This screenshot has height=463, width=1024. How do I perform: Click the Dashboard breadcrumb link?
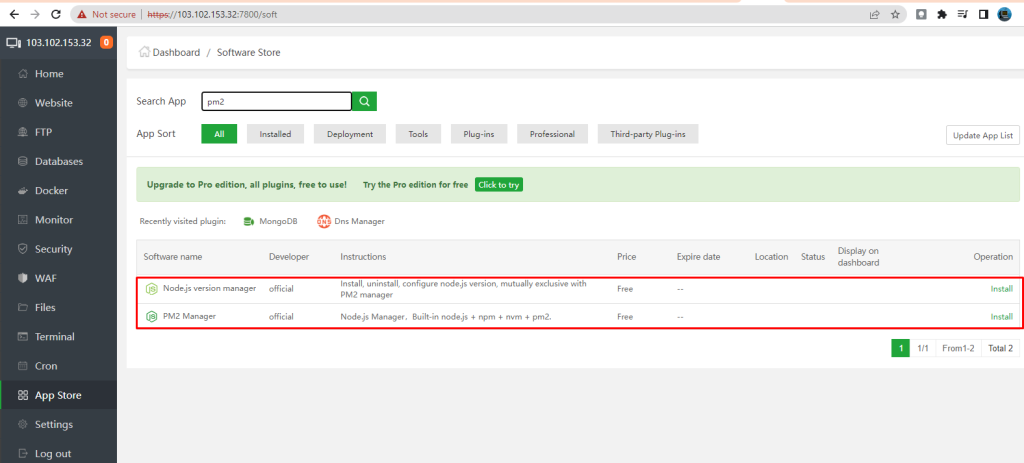click(176, 52)
